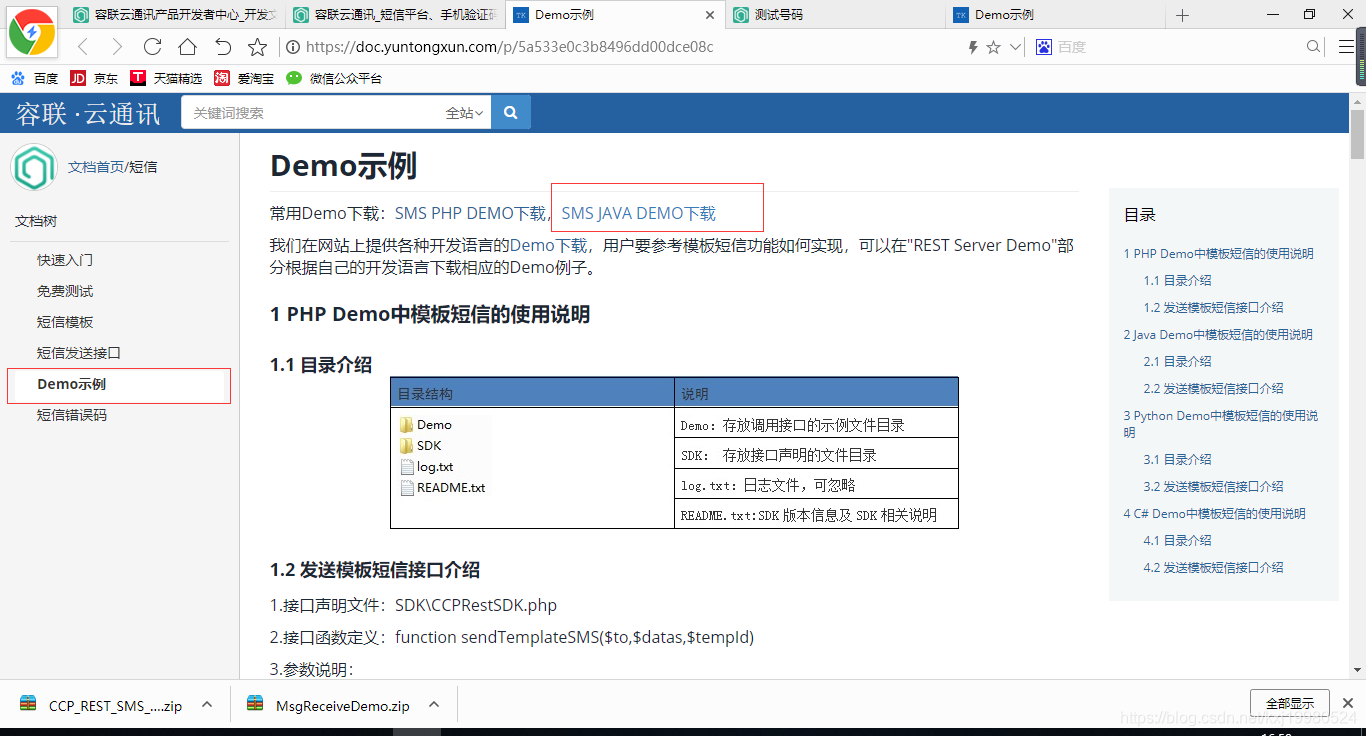The height and width of the screenshot is (736, 1366).
Task: Click the green hexagon site logo
Action: click(x=34, y=167)
